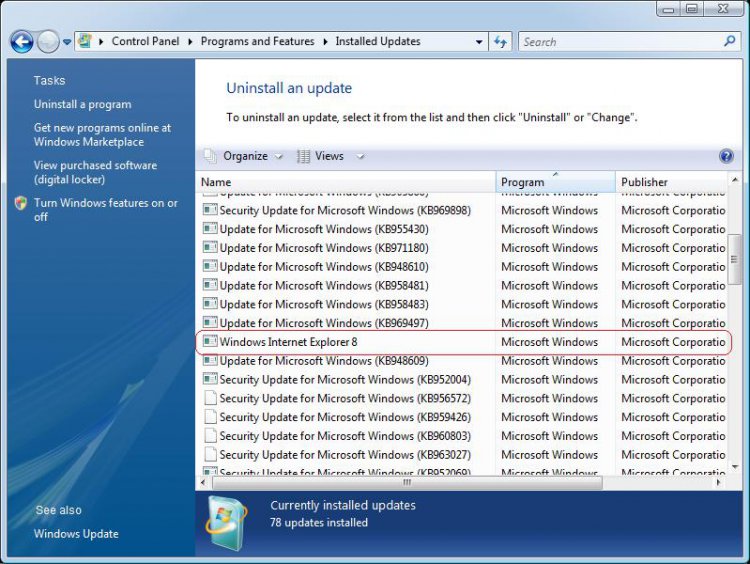The width and height of the screenshot is (750, 564).
Task: Expand the arrow after Programs and Features
Action: [326, 42]
